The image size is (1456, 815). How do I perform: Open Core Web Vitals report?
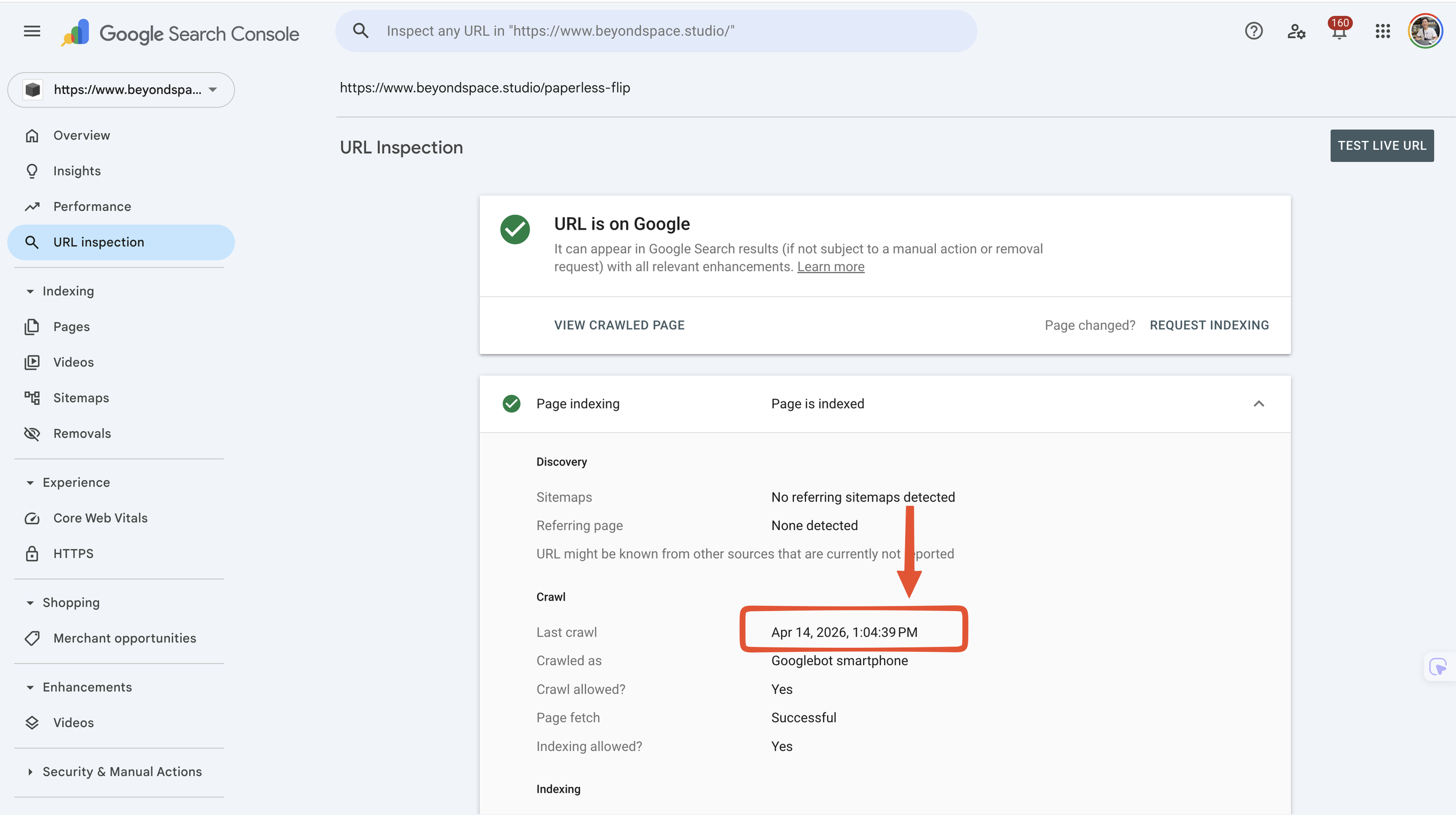pos(100,518)
